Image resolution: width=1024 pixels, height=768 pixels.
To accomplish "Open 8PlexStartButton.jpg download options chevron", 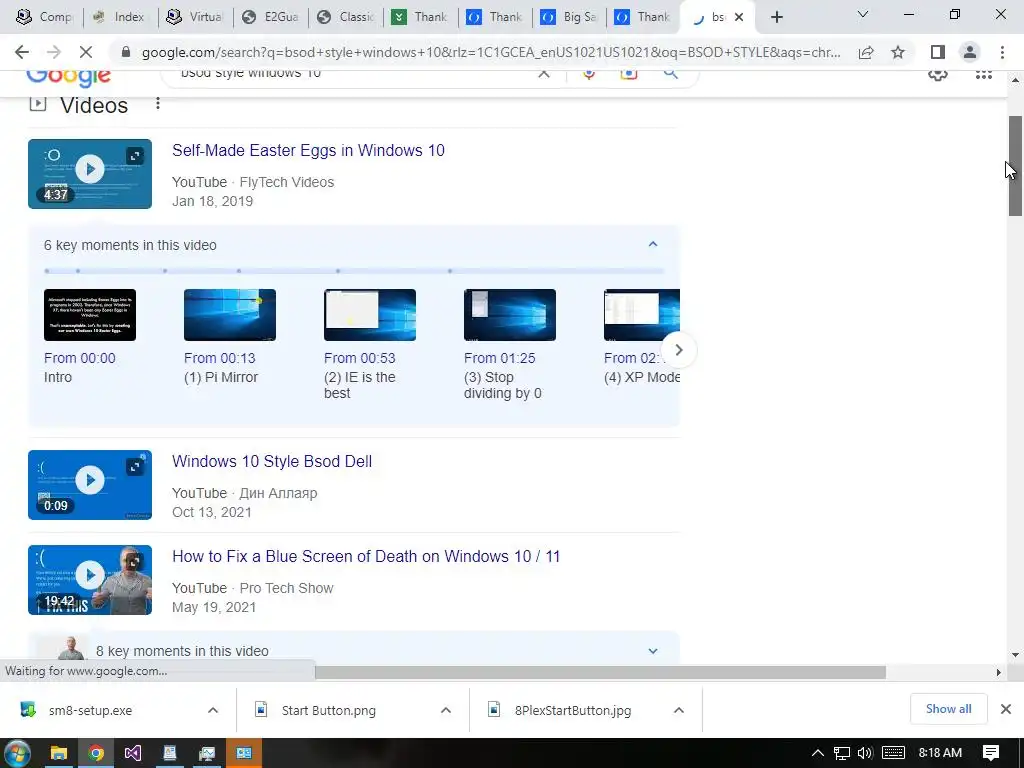I will tap(679, 710).
